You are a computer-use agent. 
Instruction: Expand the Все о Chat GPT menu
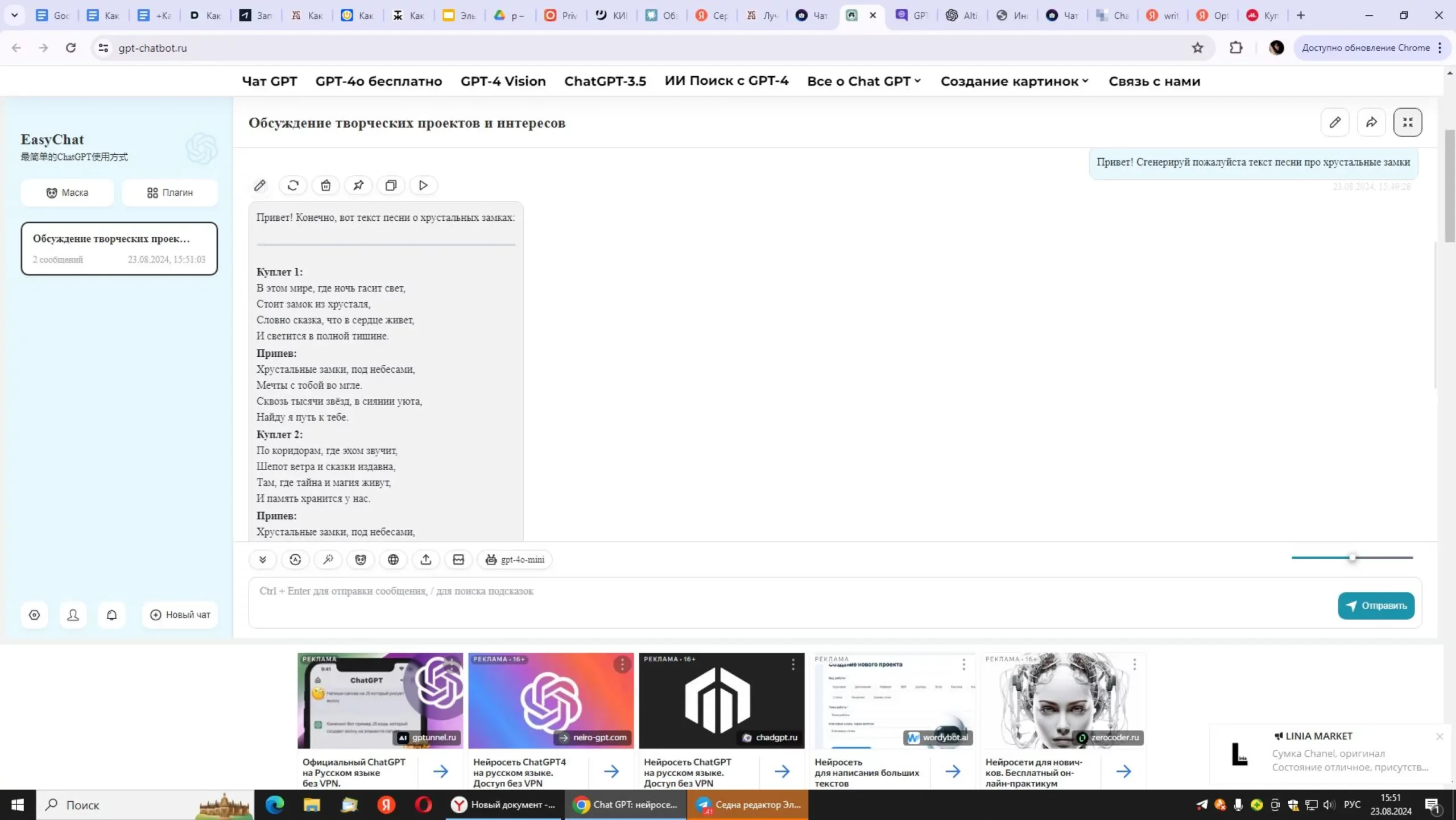tap(864, 81)
